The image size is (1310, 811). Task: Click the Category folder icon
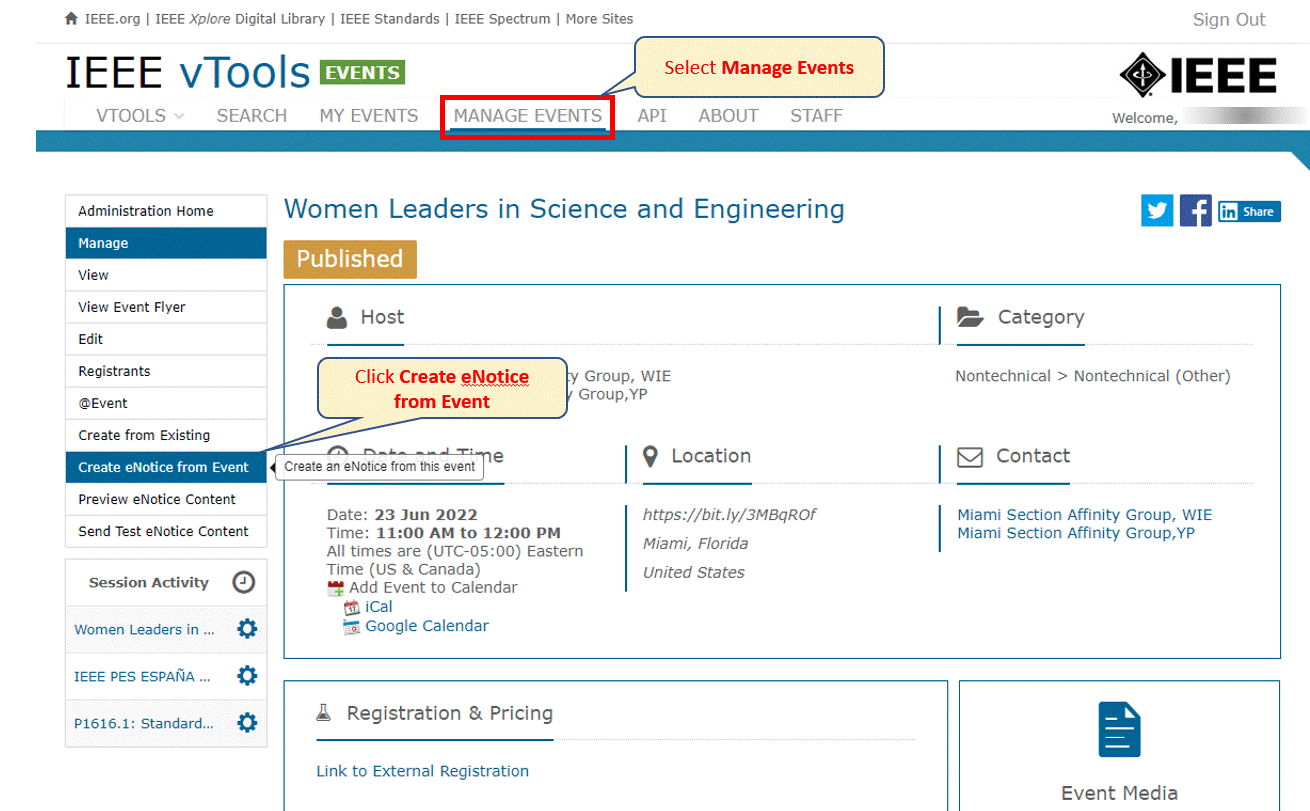click(970, 317)
